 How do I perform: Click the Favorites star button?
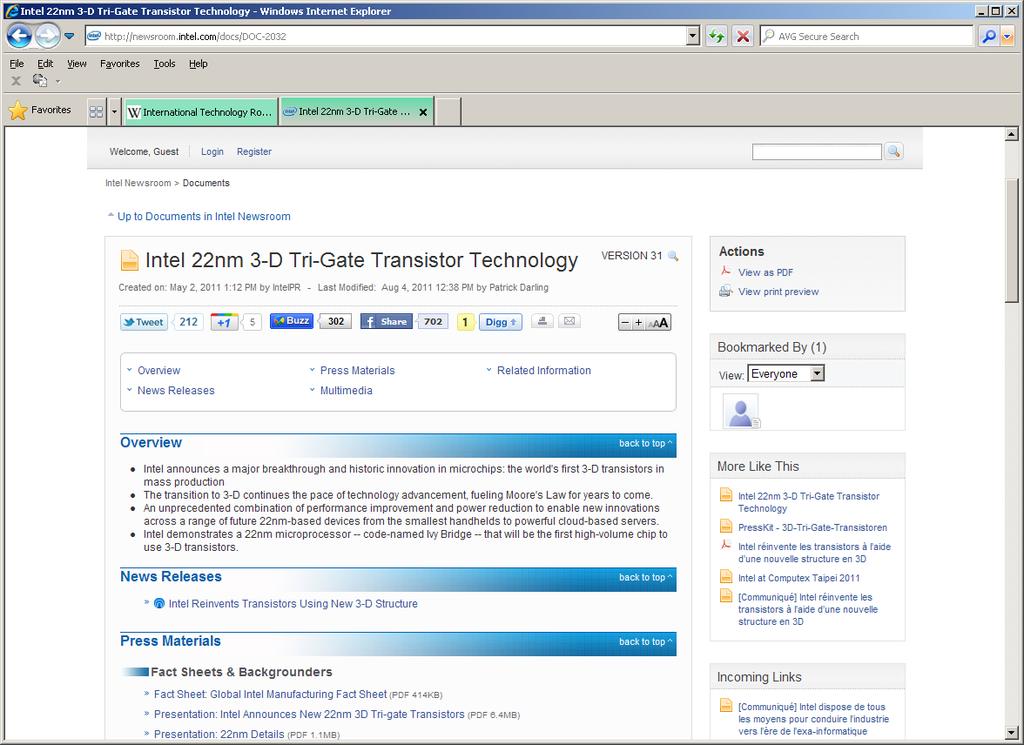click(40, 110)
